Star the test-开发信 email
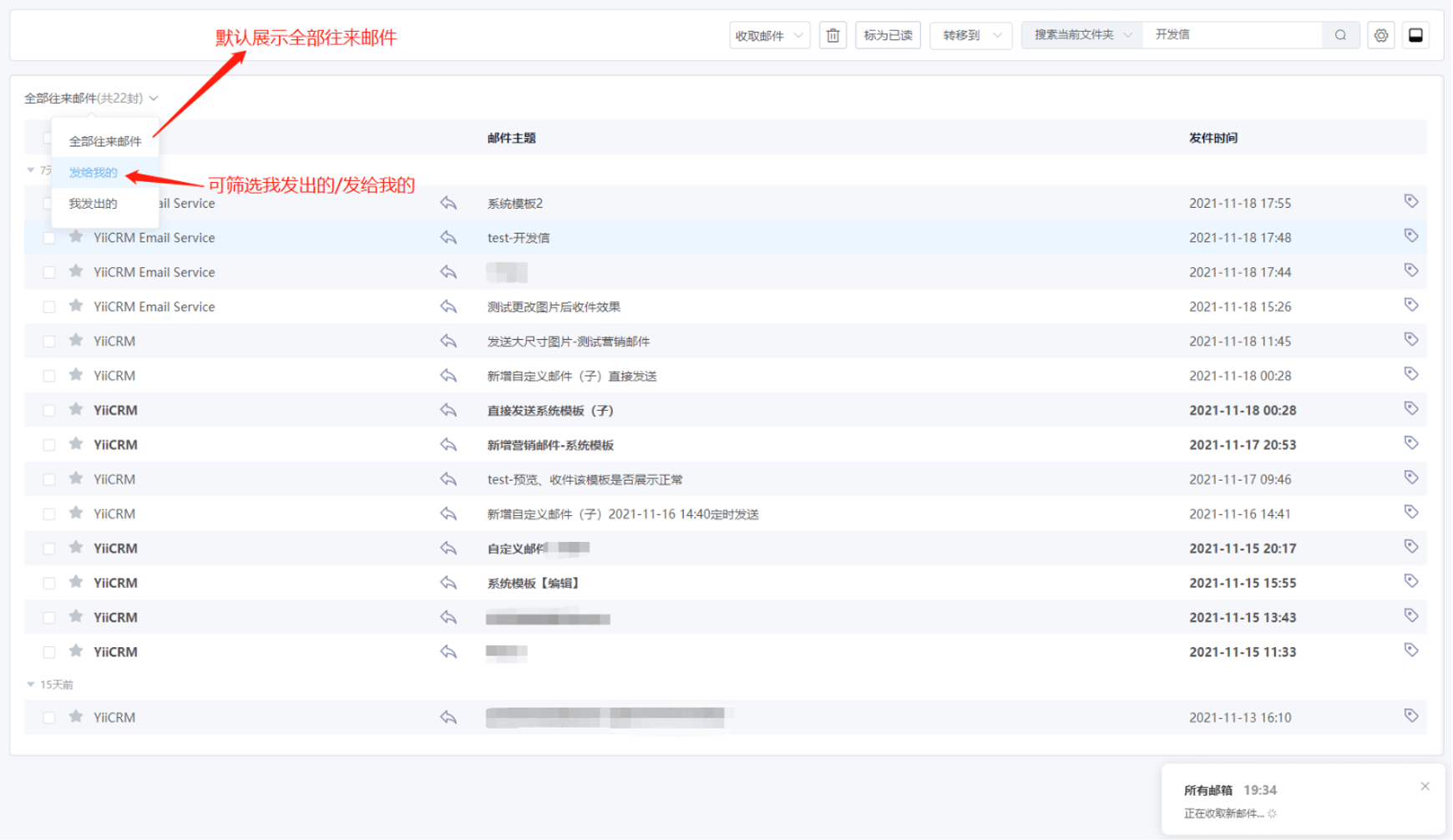This screenshot has width=1453, height=840. [76, 236]
